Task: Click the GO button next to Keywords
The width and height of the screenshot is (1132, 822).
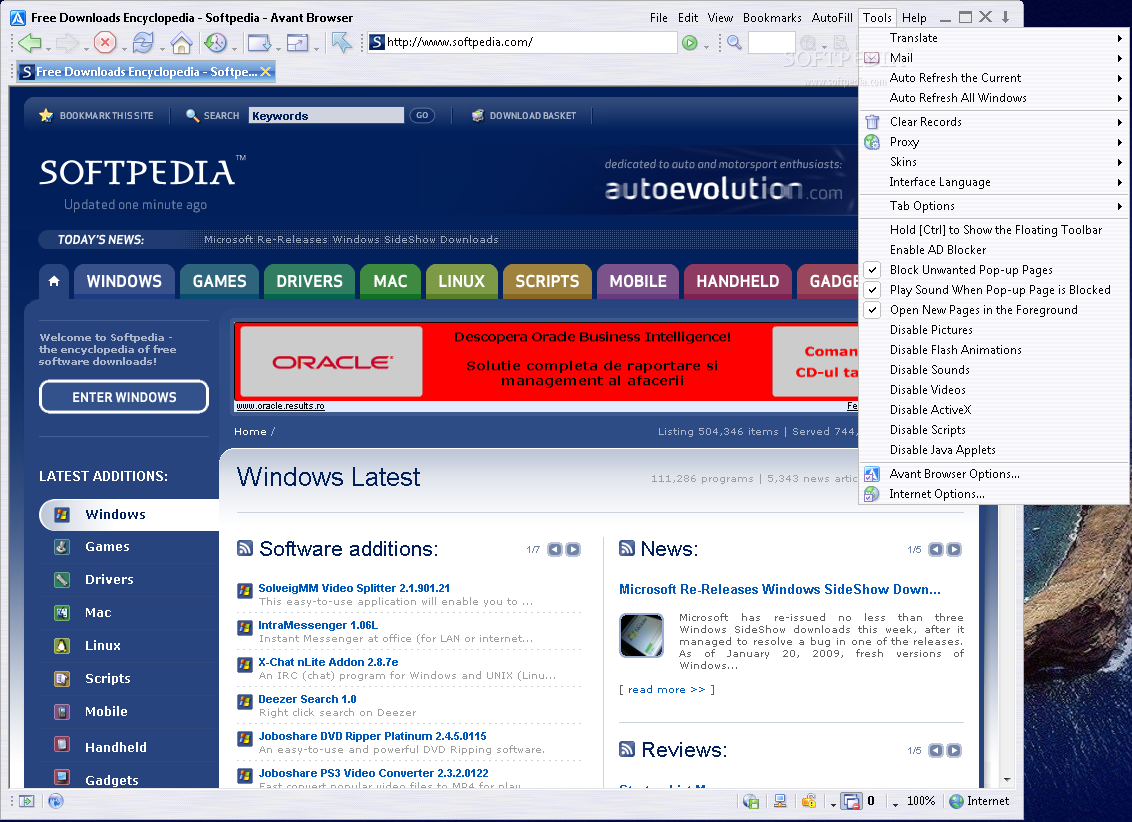Action: [422, 115]
